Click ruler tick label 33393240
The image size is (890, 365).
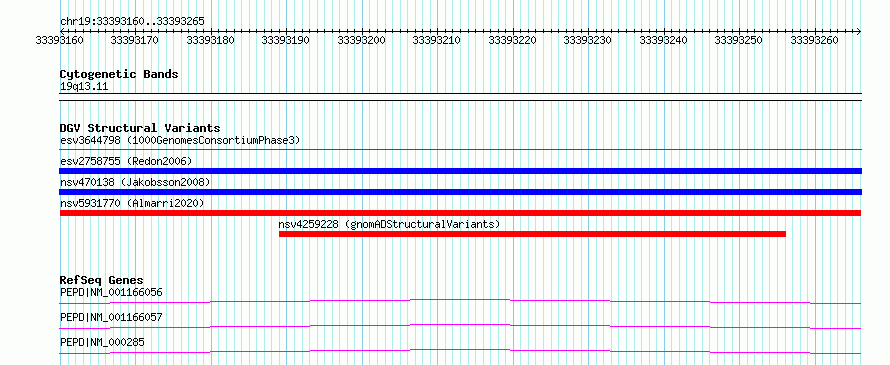tap(664, 40)
